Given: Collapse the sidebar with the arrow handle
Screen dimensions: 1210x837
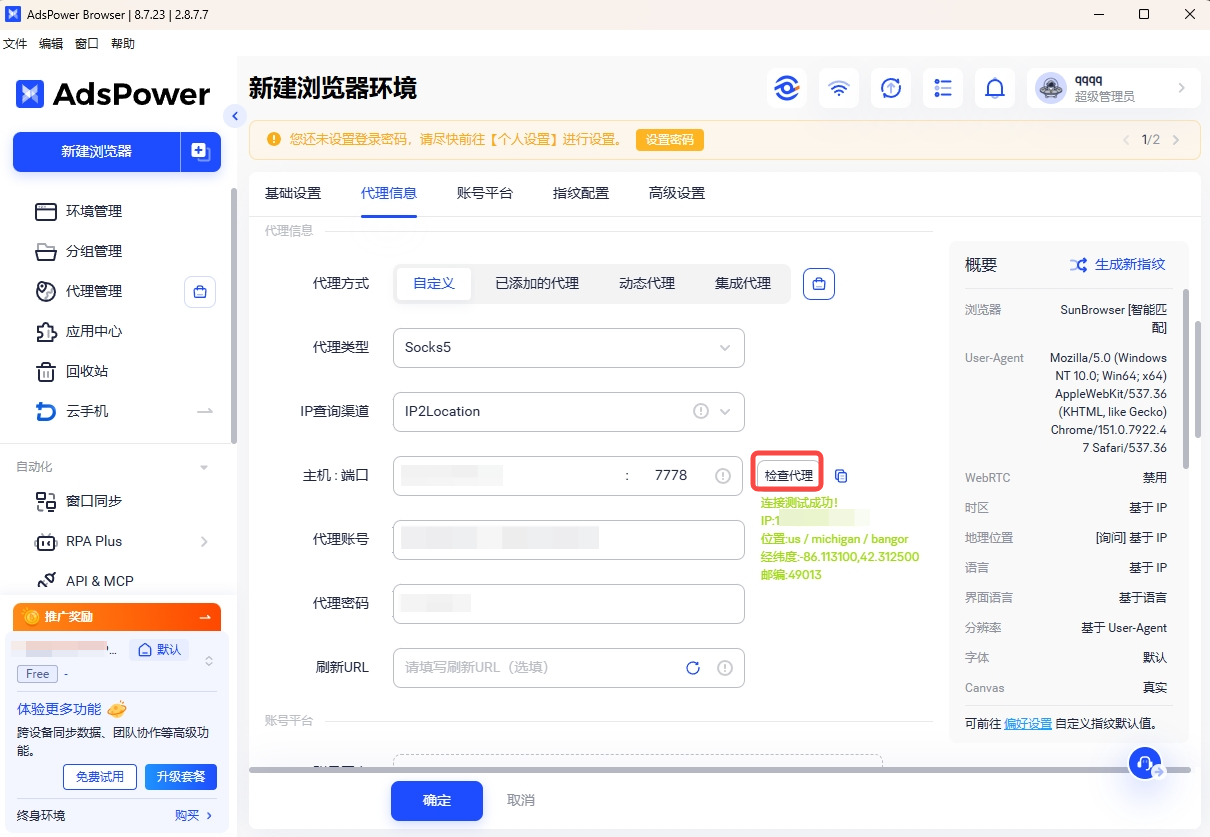Looking at the screenshot, I should tap(235, 116).
